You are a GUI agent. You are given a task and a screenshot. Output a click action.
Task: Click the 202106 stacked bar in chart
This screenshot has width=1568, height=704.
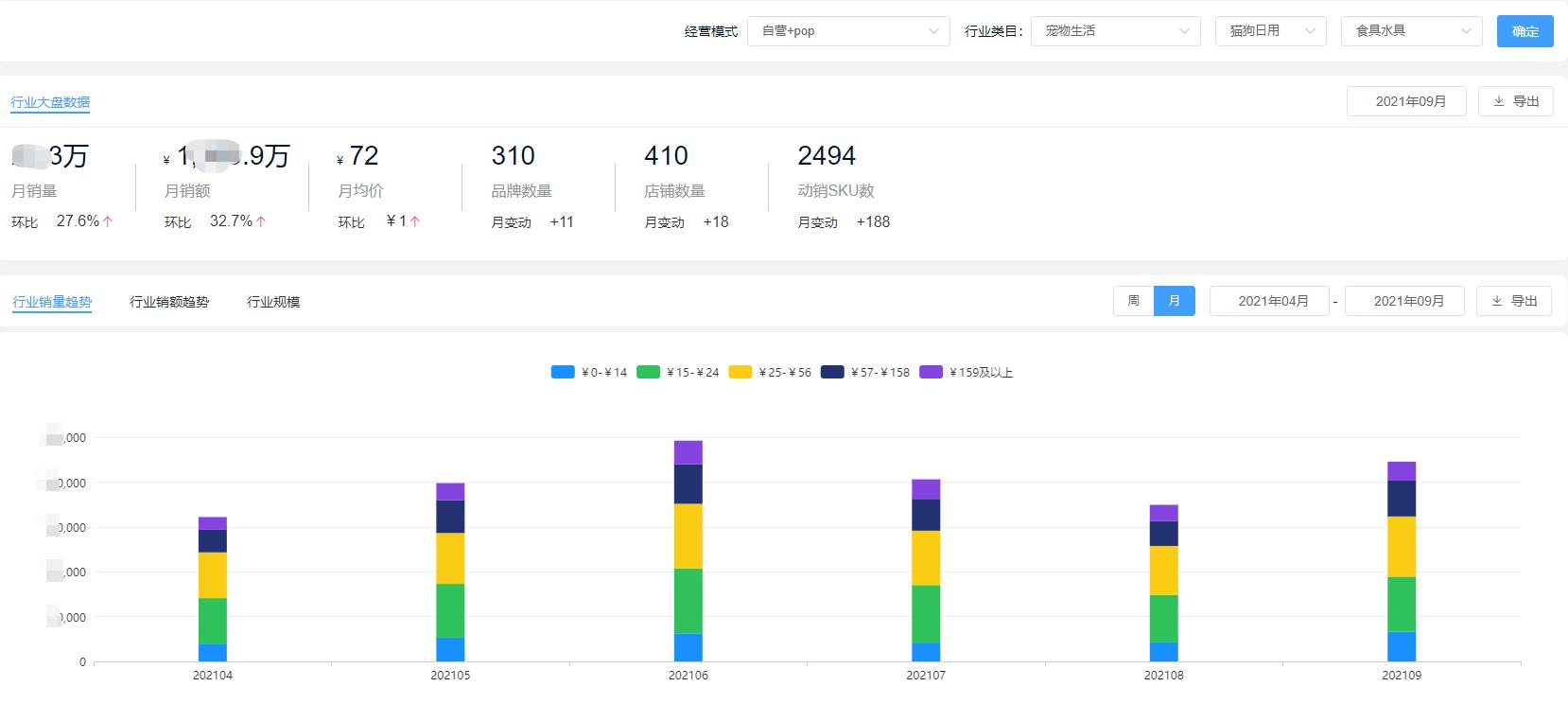(688, 551)
